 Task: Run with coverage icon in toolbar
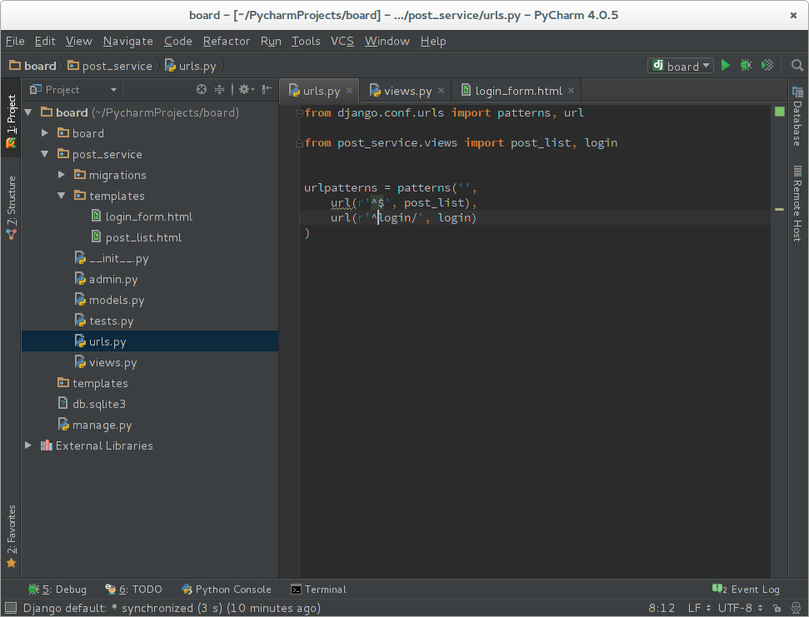[767, 65]
